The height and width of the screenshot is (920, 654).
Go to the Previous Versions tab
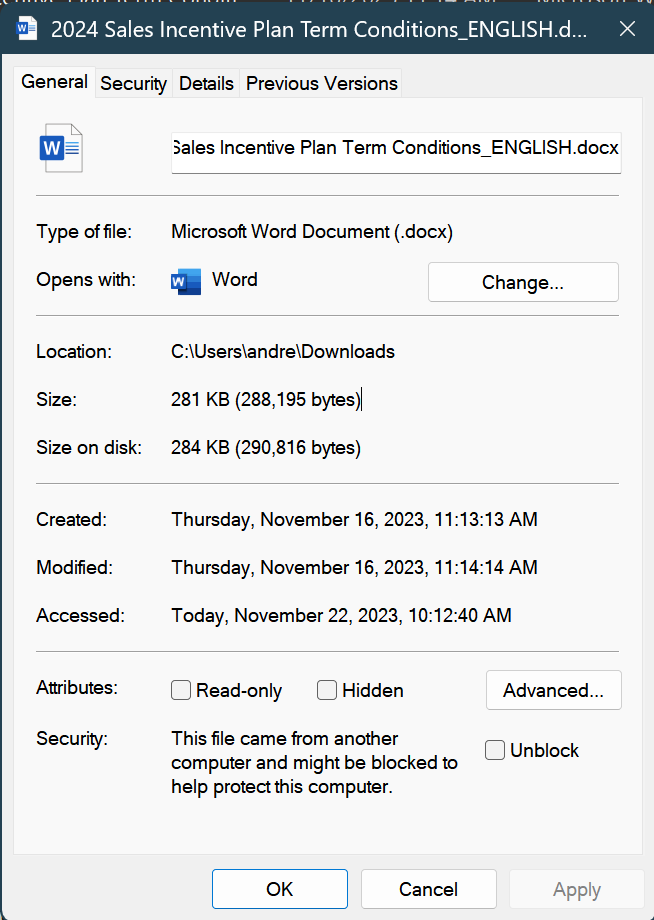(x=322, y=84)
